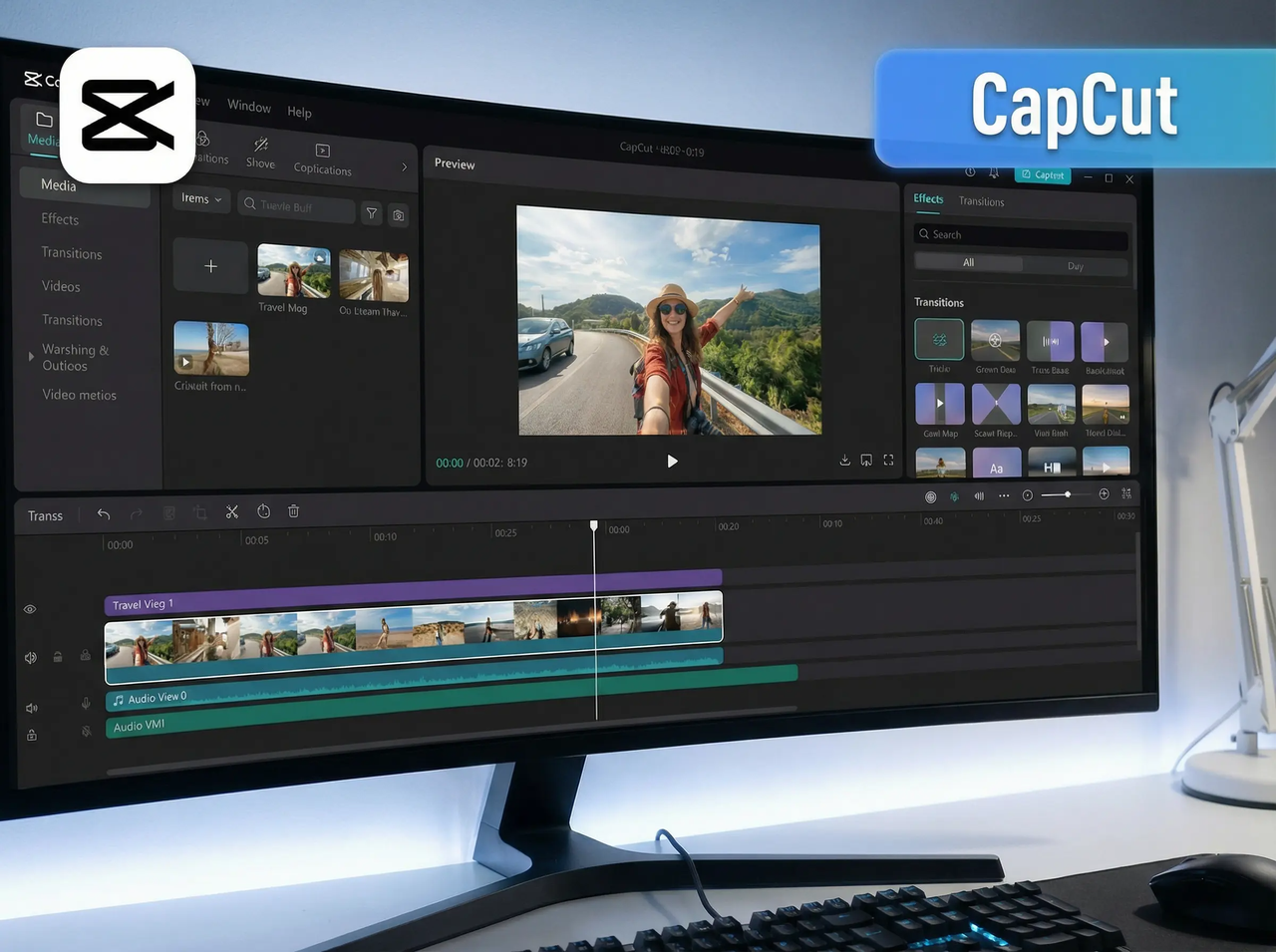Select the All filter in the Transitions panel

tap(968, 262)
